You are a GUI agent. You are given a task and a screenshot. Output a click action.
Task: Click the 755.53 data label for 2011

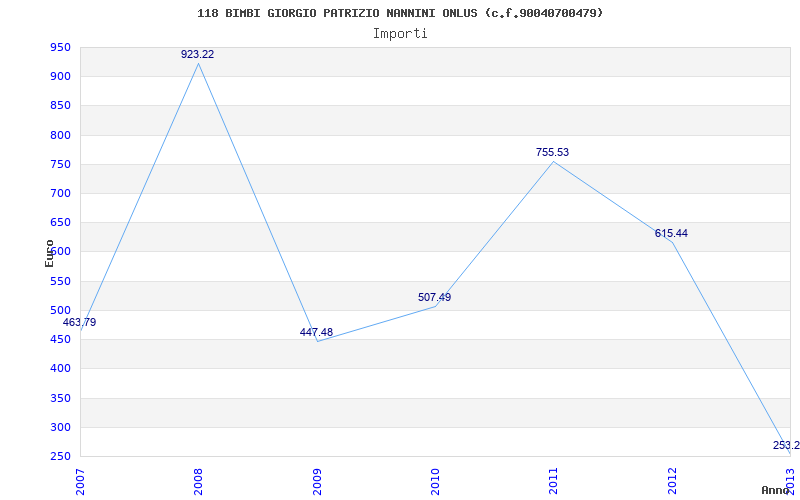[x=553, y=152]
